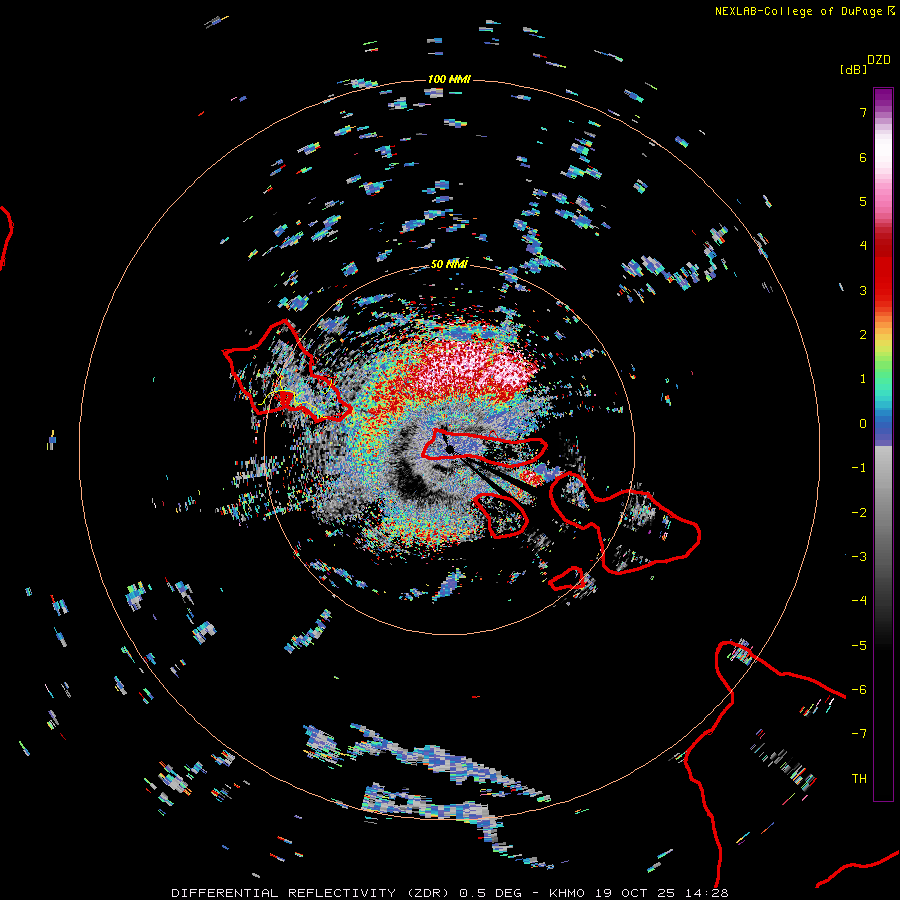This screenshot has width=900, height=900.
Task: Click the NEXLAB-College of DuPage credit text
Action: pos(804,11)
